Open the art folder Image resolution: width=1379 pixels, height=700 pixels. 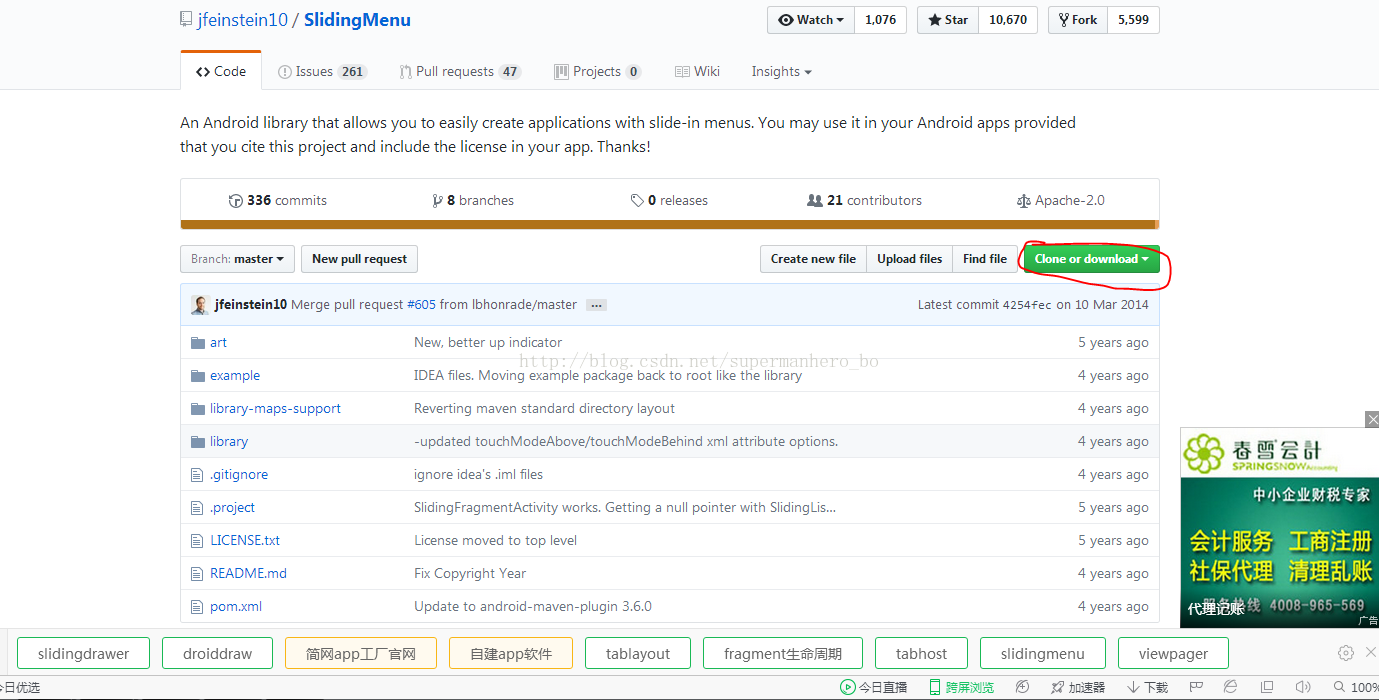(x=218, y=342)
